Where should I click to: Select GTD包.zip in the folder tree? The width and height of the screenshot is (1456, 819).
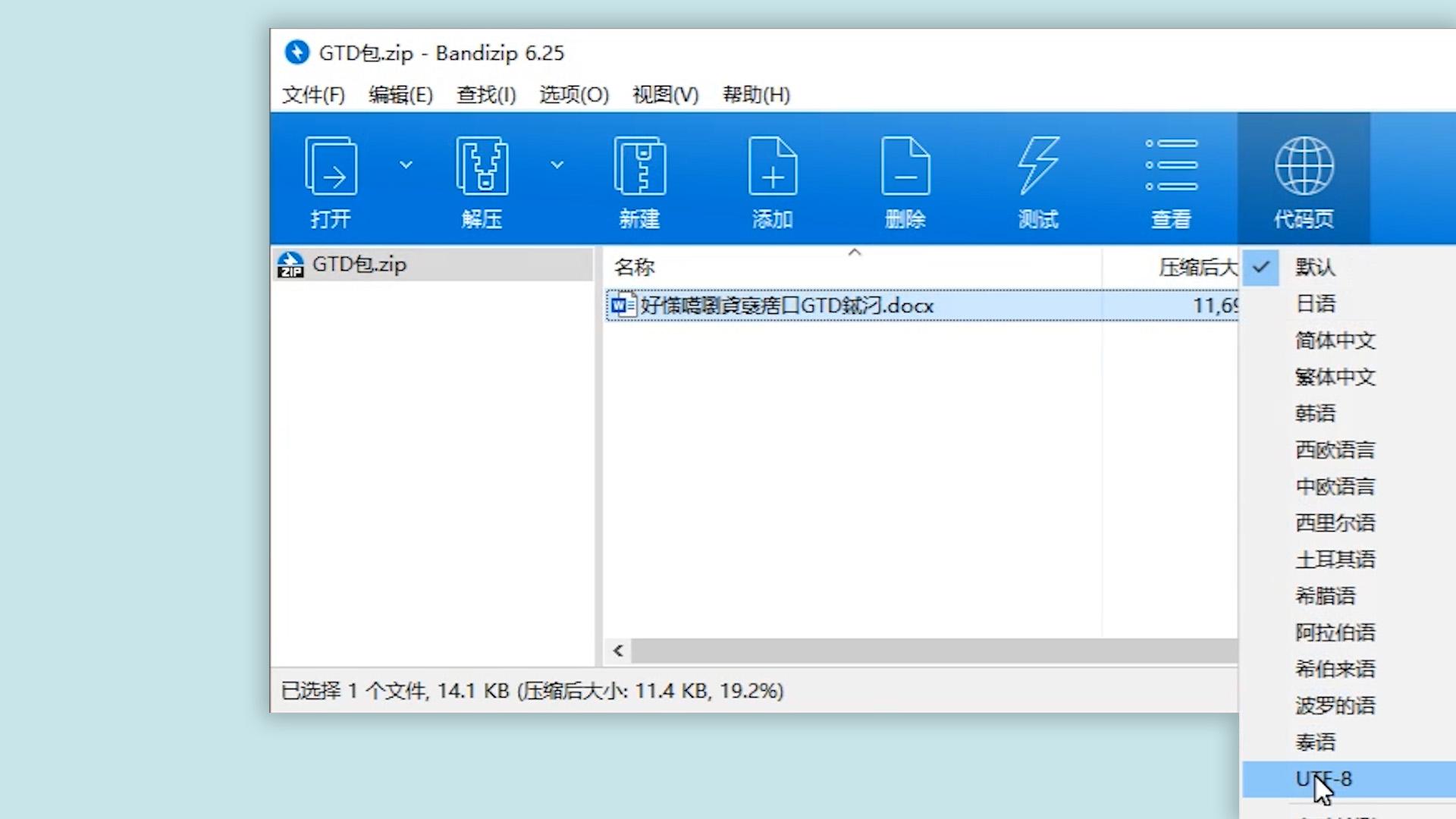coord(359,265)
